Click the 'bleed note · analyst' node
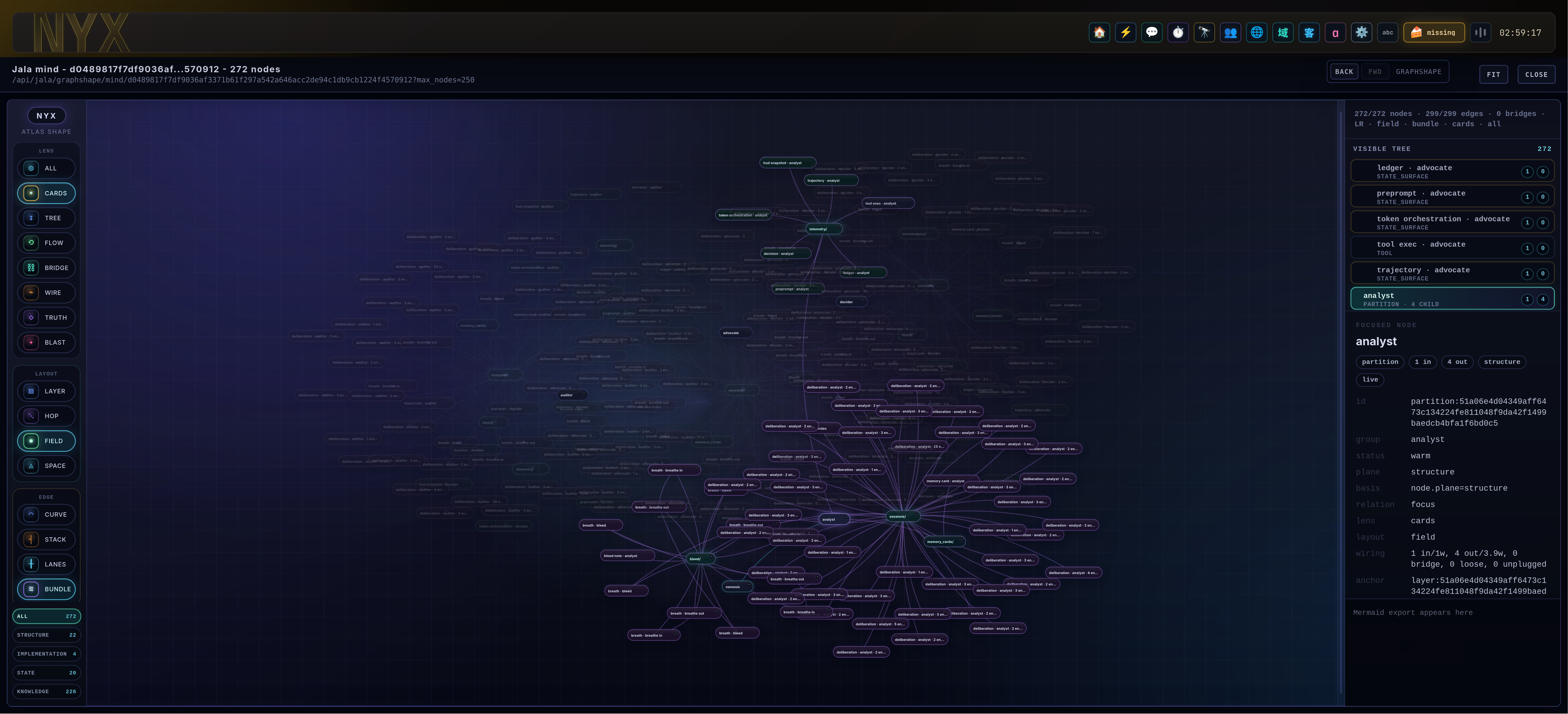The image size is (1568, 714). [x=628, y=556]
